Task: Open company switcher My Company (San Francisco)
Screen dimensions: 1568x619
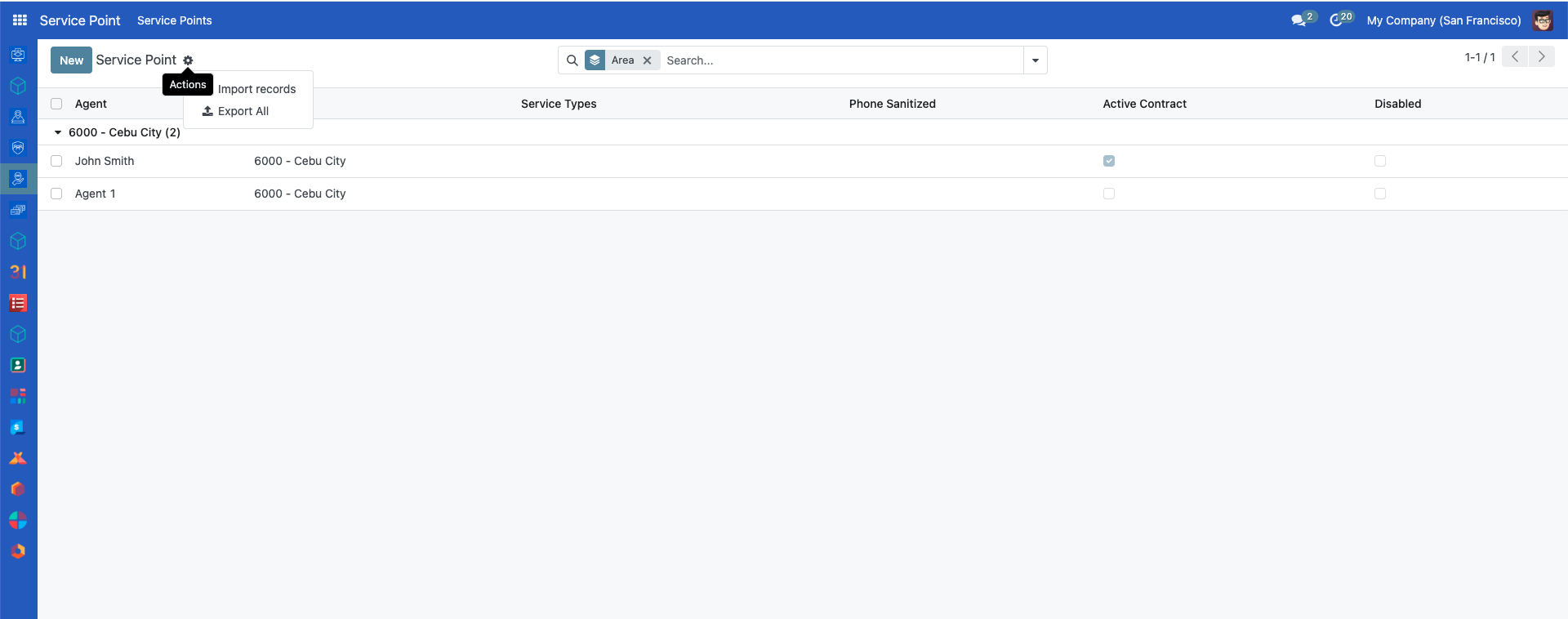Action: (x=1444, y=20)
